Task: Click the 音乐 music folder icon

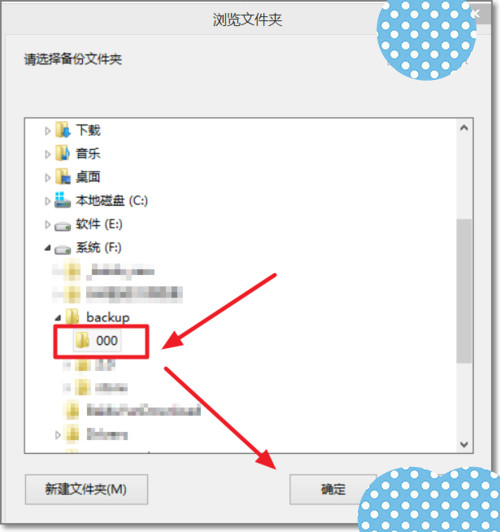Action: pos(63,153)
